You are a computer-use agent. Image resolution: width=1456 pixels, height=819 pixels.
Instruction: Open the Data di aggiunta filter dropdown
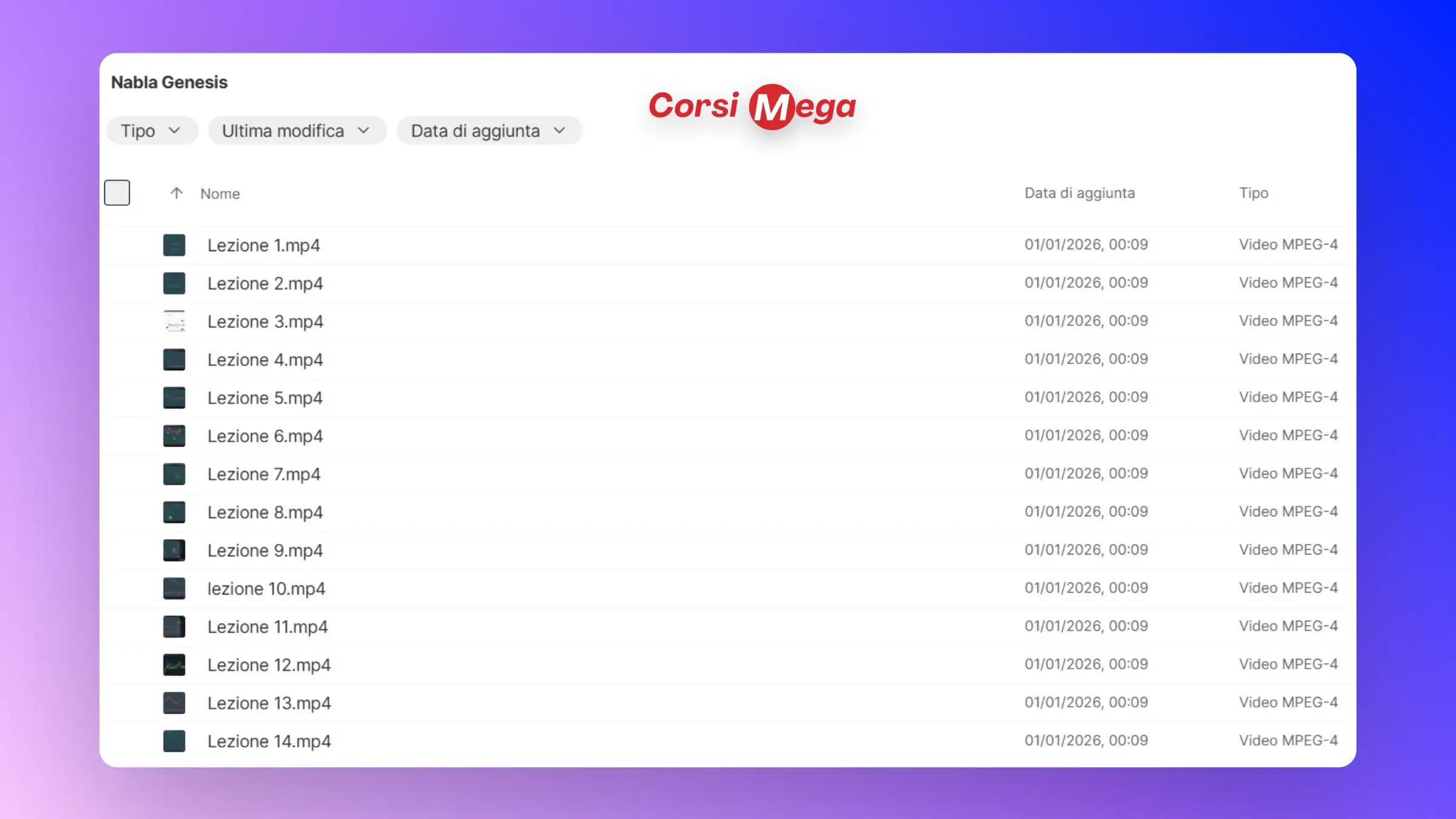tap(489, 131)
